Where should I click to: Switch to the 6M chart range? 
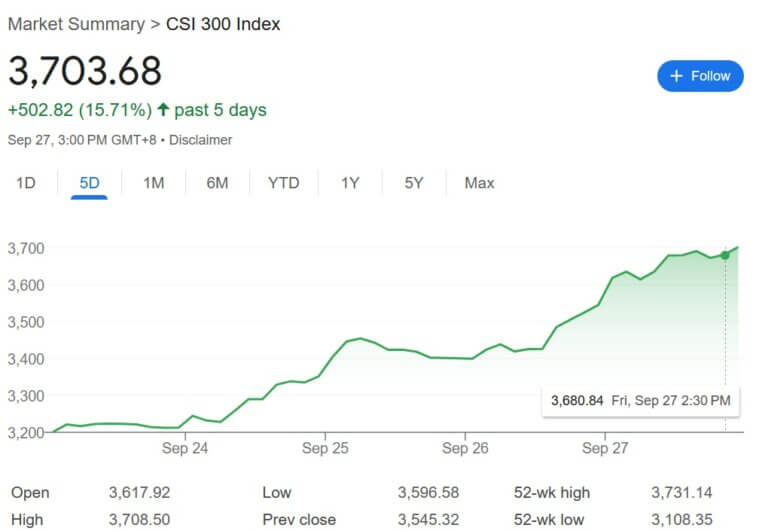click(x=217, y=183)
